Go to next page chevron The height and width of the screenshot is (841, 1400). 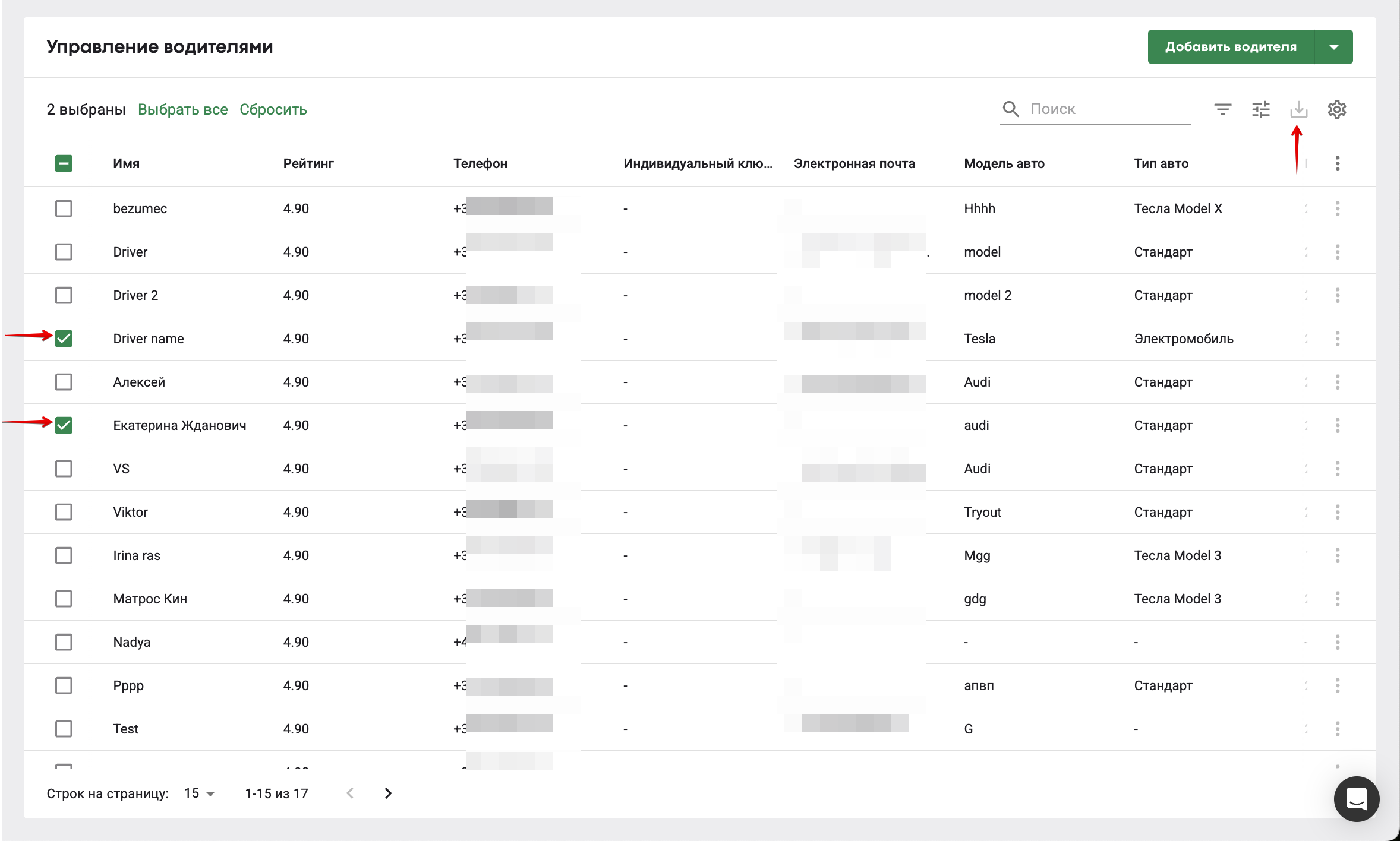[388, 793]
